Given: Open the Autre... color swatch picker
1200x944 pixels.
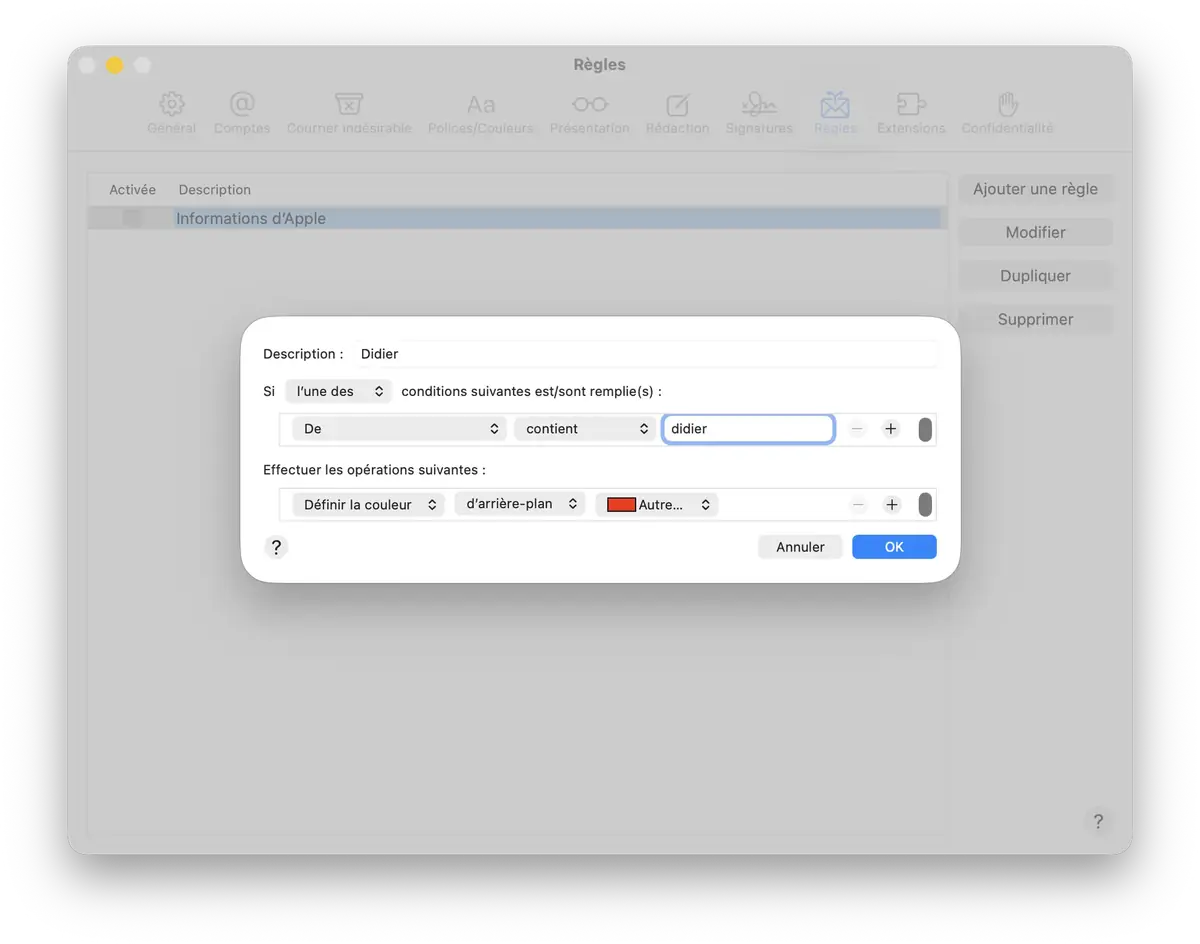Looking at the screenshot, I should coord(656,504).
